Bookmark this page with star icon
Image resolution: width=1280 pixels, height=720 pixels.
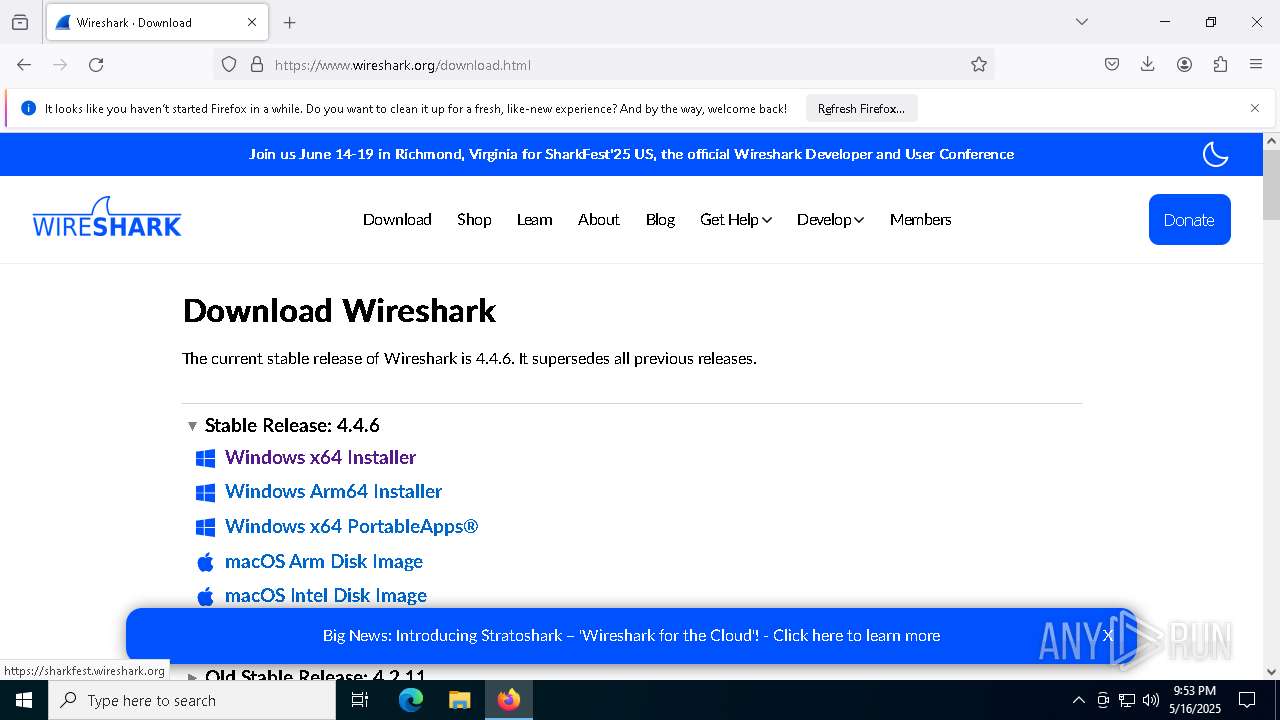979,65
